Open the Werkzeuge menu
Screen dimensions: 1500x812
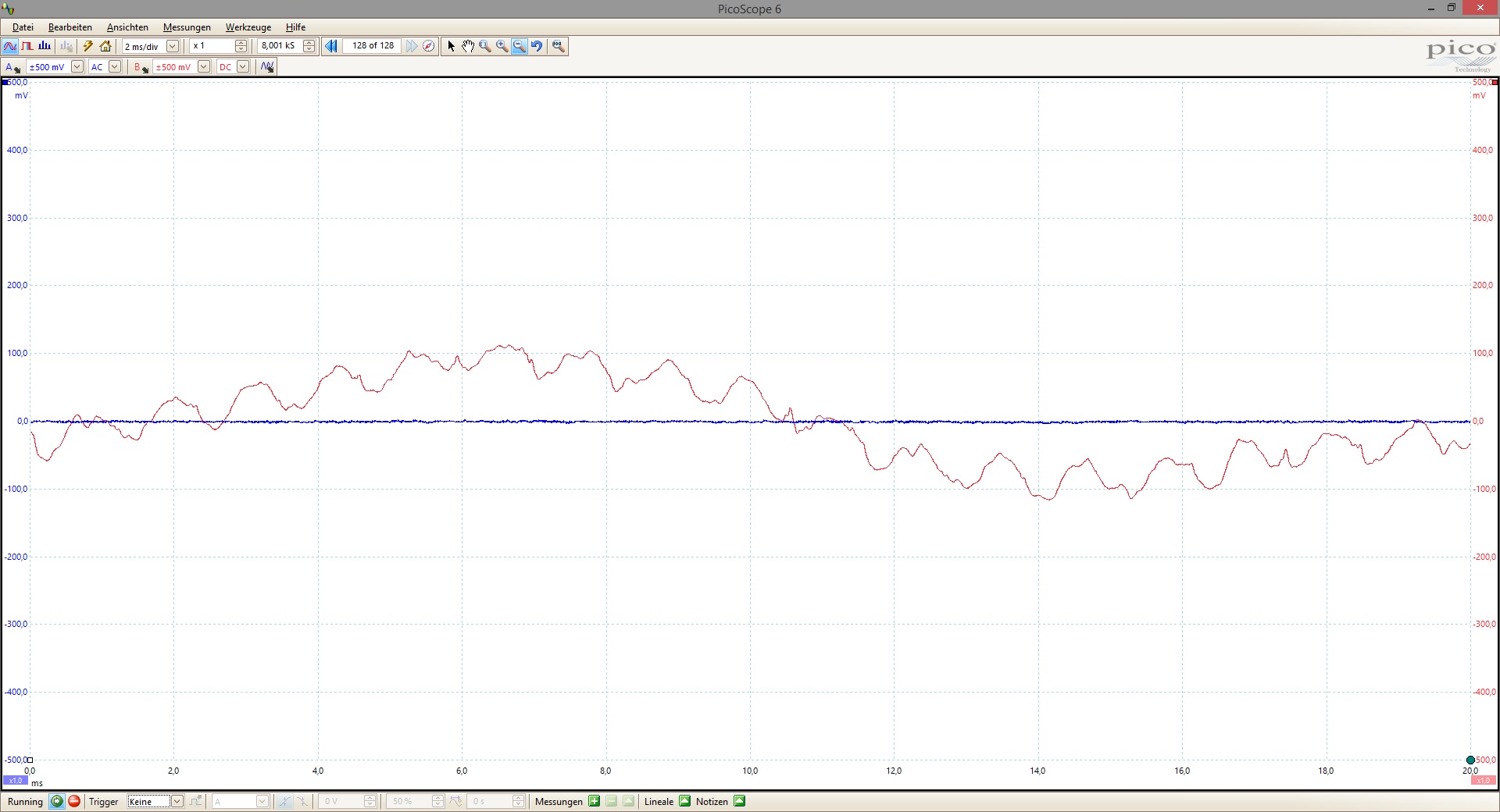(248, 27)
